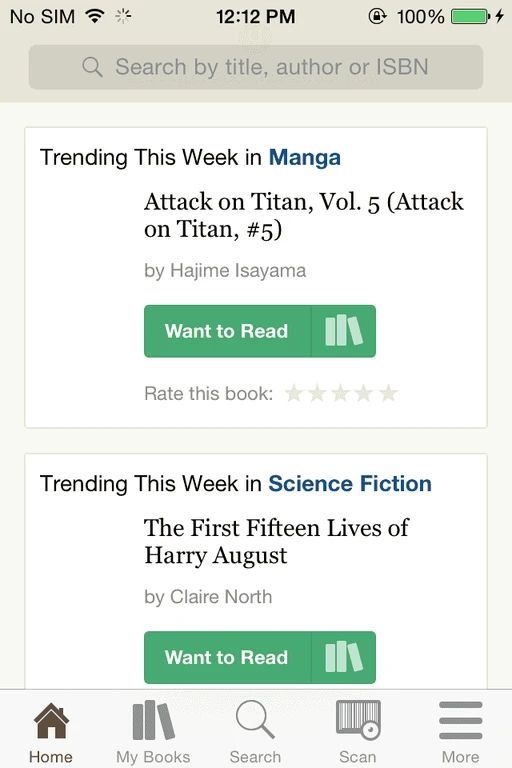Image resolution: width=512 pixels, height=768 pixels.
Task: Tap the Wi-Fi status icon
Action: click(x=95, y=16)
